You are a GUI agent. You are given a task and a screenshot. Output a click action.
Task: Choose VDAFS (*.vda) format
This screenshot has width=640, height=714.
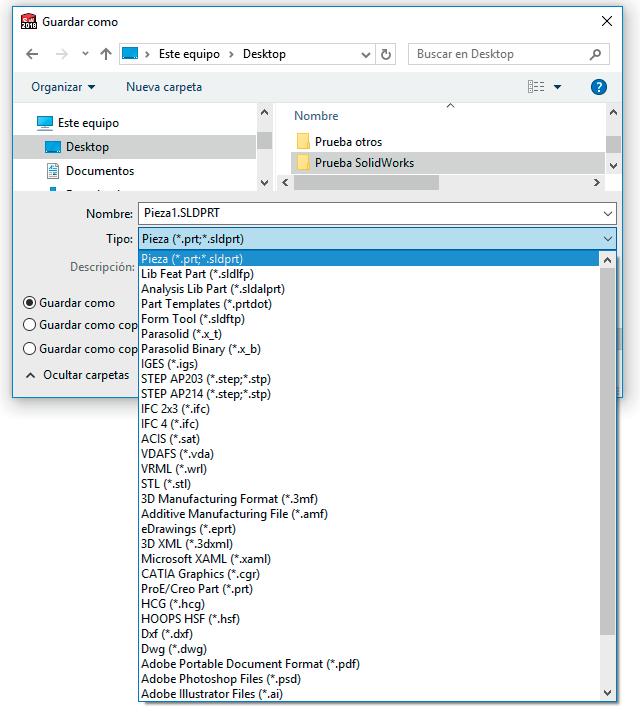click(369, 454)
